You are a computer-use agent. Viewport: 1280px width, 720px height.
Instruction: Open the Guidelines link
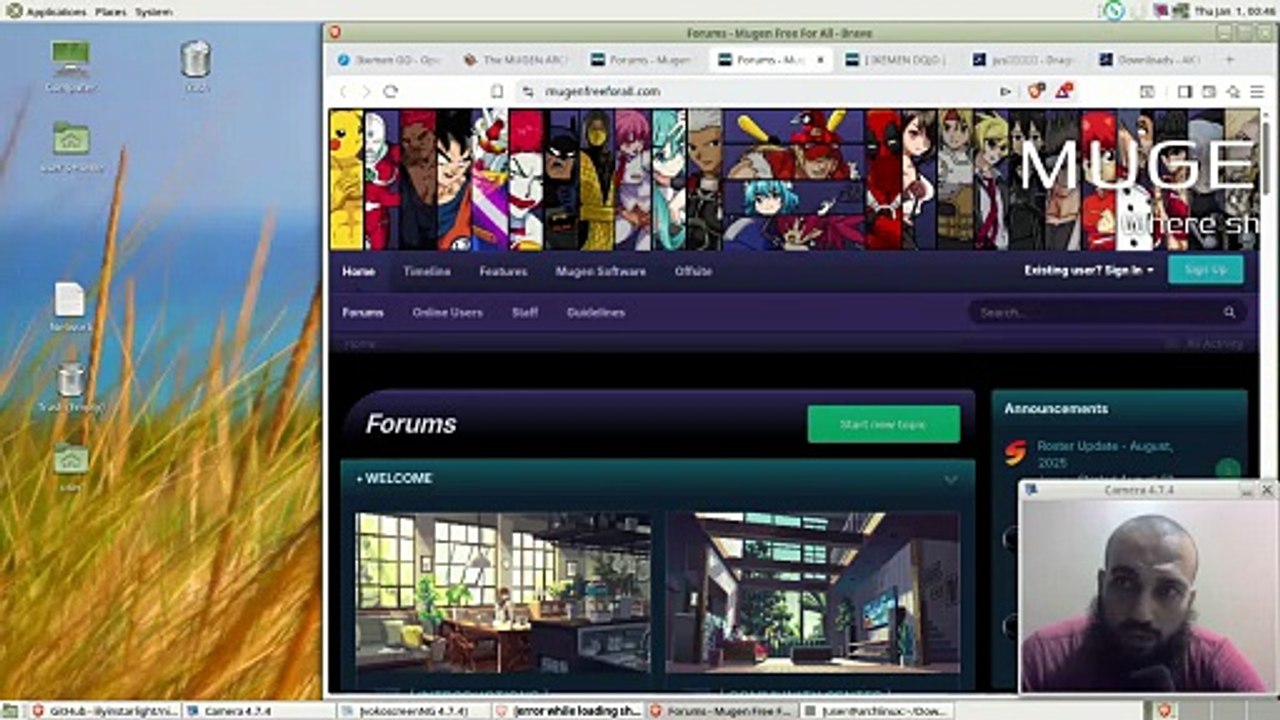click(596, 312)
